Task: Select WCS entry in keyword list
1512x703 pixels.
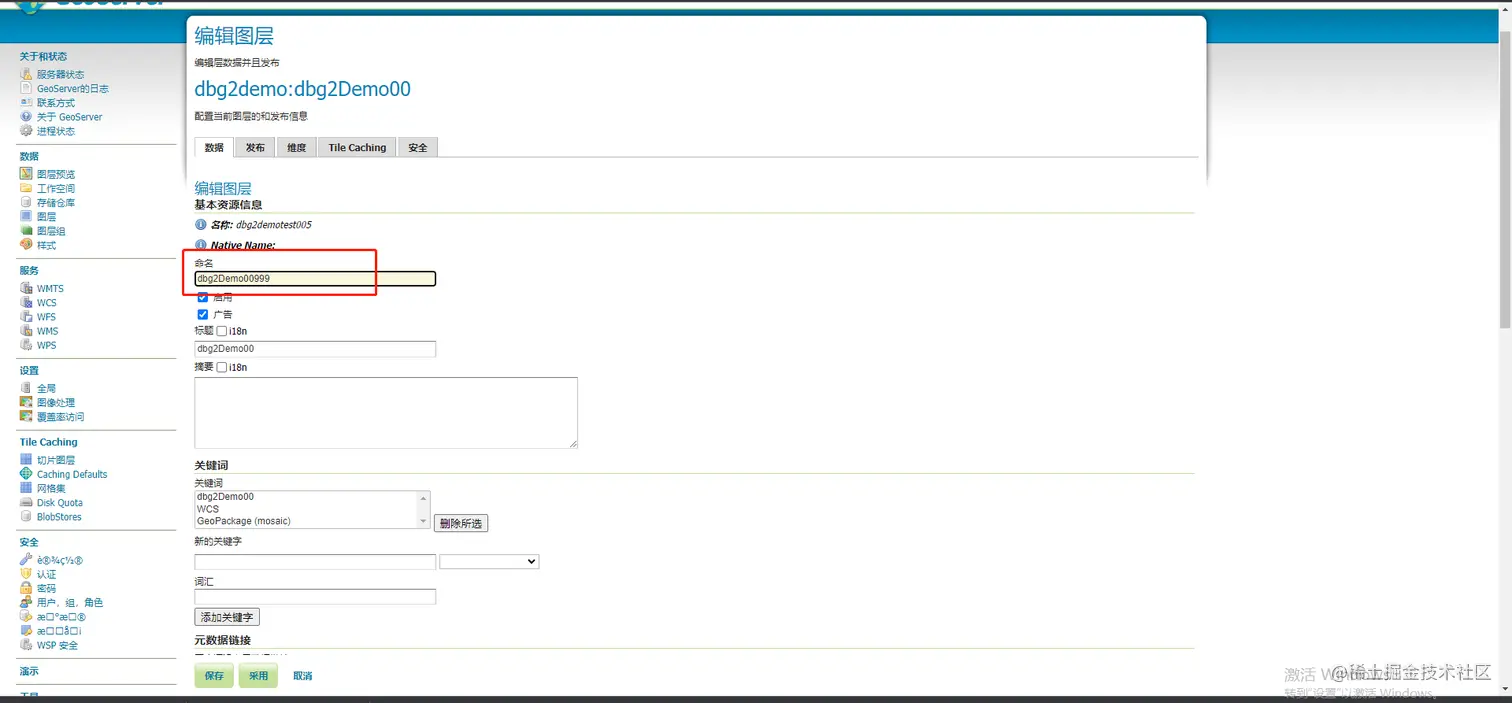Action: tap(208, 509)
